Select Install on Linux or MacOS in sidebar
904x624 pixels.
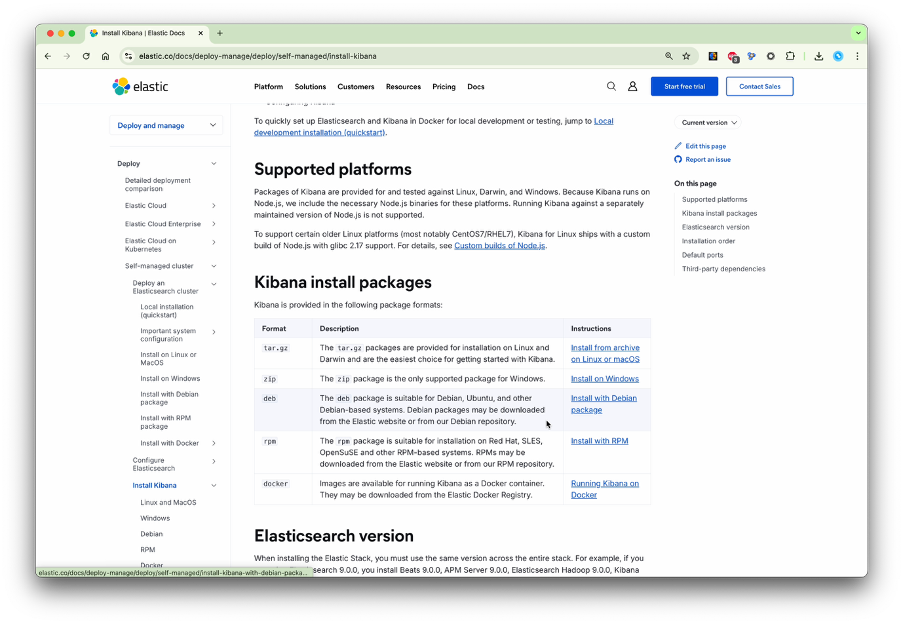[x=168, y=359]
